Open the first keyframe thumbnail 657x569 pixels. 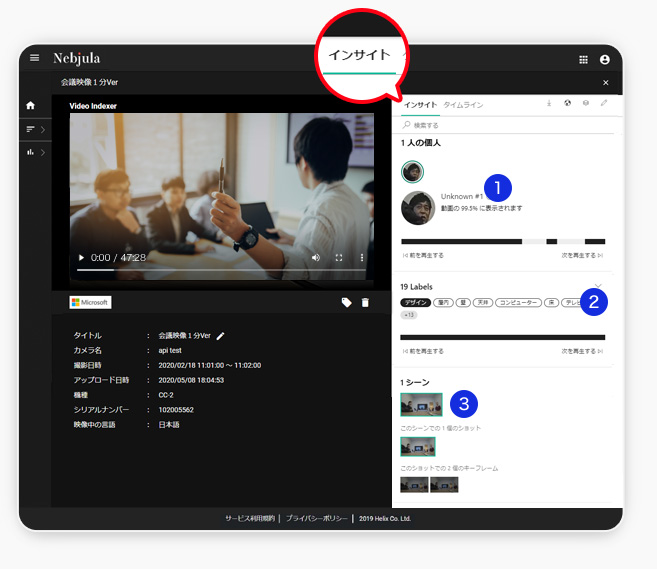click(x=414, y=485)
